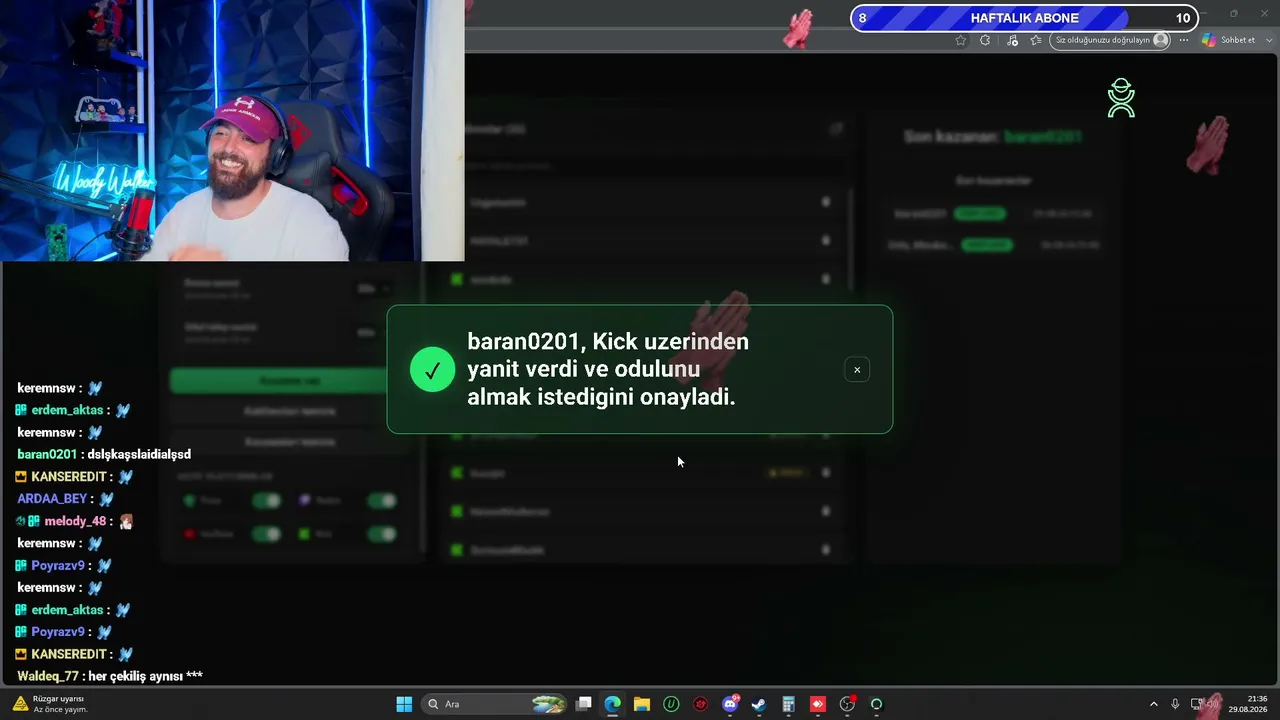The width and height of the screenshot is (1280, 720).
Task: Launch File Explorer from the taskbar
Action: (642, 704)
